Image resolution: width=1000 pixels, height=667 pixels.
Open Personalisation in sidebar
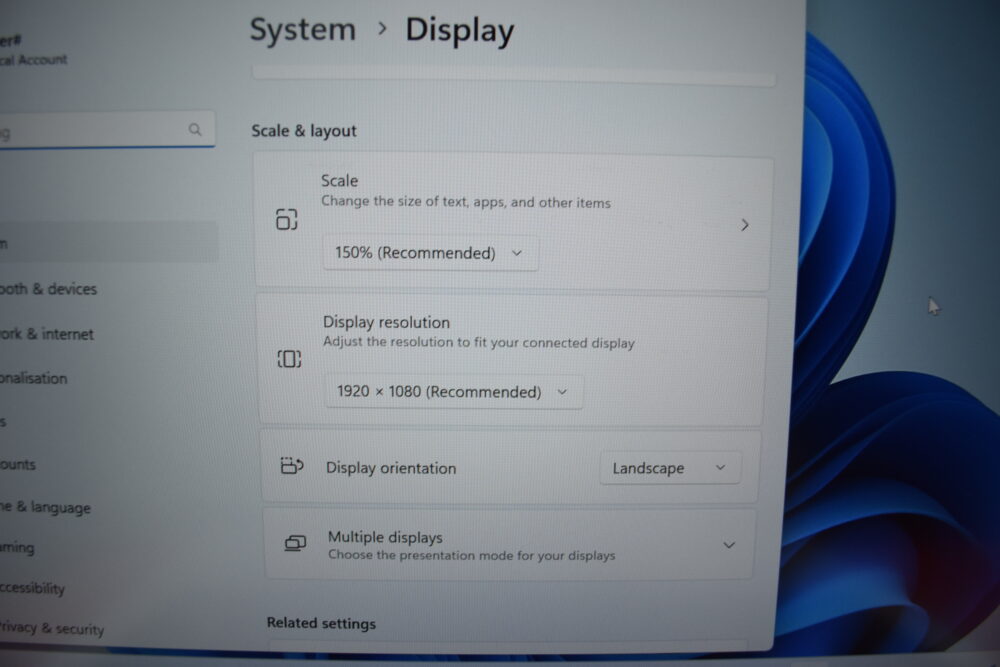(34, 378)
